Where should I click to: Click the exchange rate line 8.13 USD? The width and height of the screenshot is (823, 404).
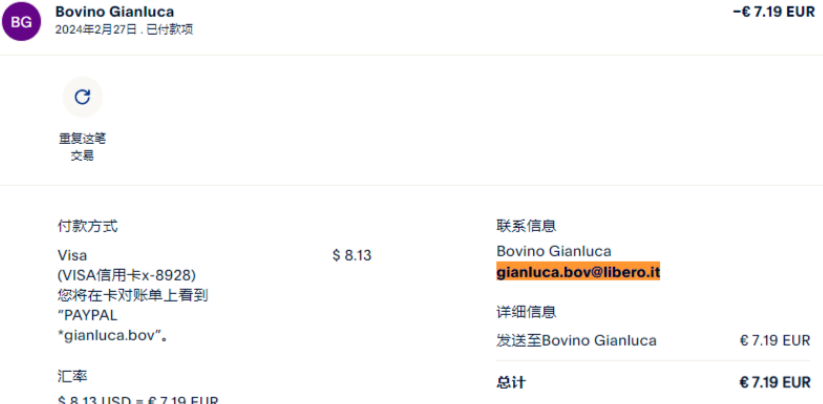pyautogui.click(x=138, y=399)
